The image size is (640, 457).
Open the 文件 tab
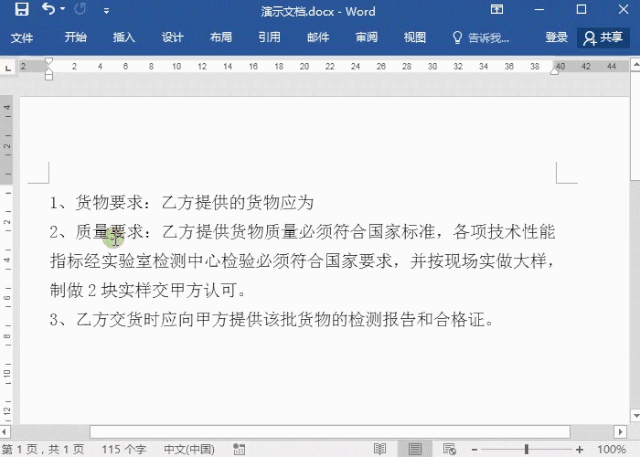point(22,38)
